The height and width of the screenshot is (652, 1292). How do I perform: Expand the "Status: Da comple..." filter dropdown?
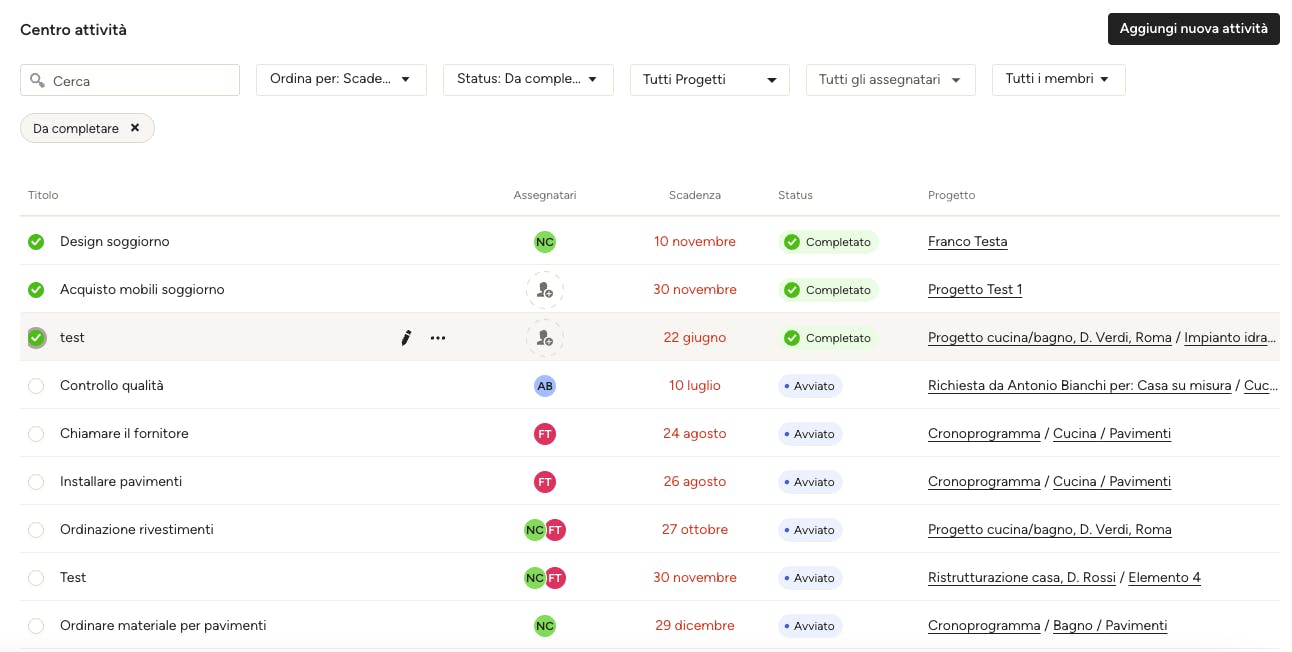click(528, 79)
